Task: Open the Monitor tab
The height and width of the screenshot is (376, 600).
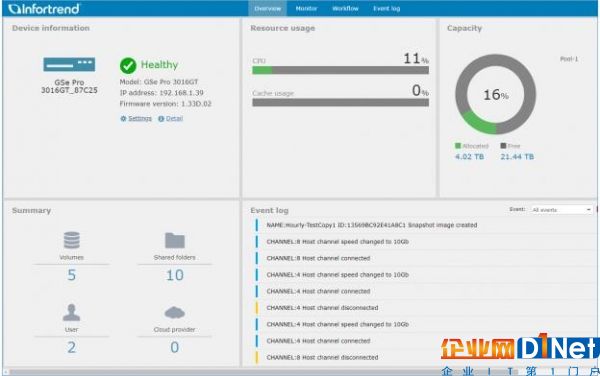Action: (x=307, y=8)
